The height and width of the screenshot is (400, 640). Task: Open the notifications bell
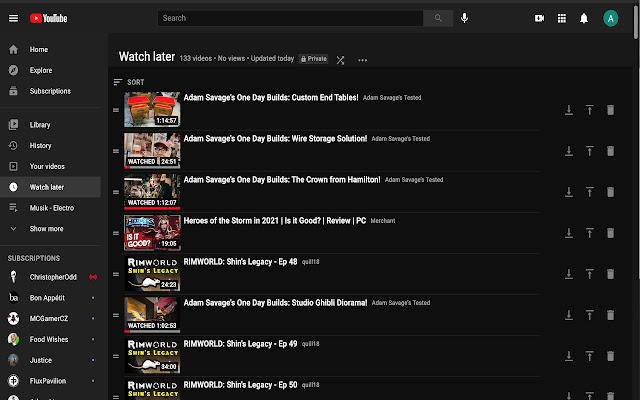584,18
